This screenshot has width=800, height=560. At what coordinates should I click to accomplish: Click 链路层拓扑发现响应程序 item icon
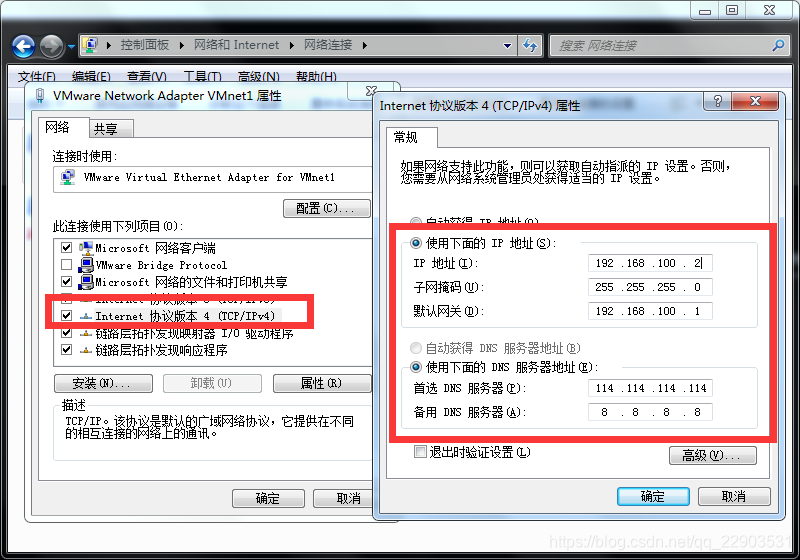[86, 350]
